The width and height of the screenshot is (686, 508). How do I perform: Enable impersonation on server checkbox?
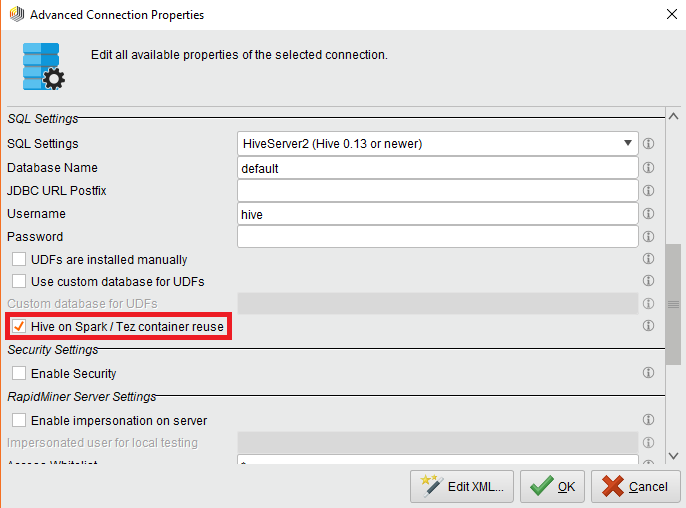click(x=19, y=421)
